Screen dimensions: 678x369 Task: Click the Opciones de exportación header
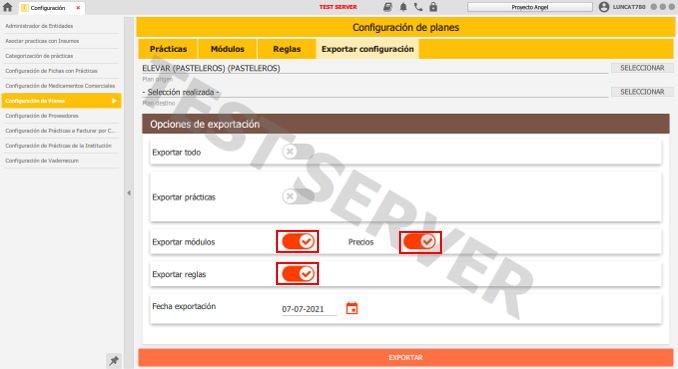406,124
